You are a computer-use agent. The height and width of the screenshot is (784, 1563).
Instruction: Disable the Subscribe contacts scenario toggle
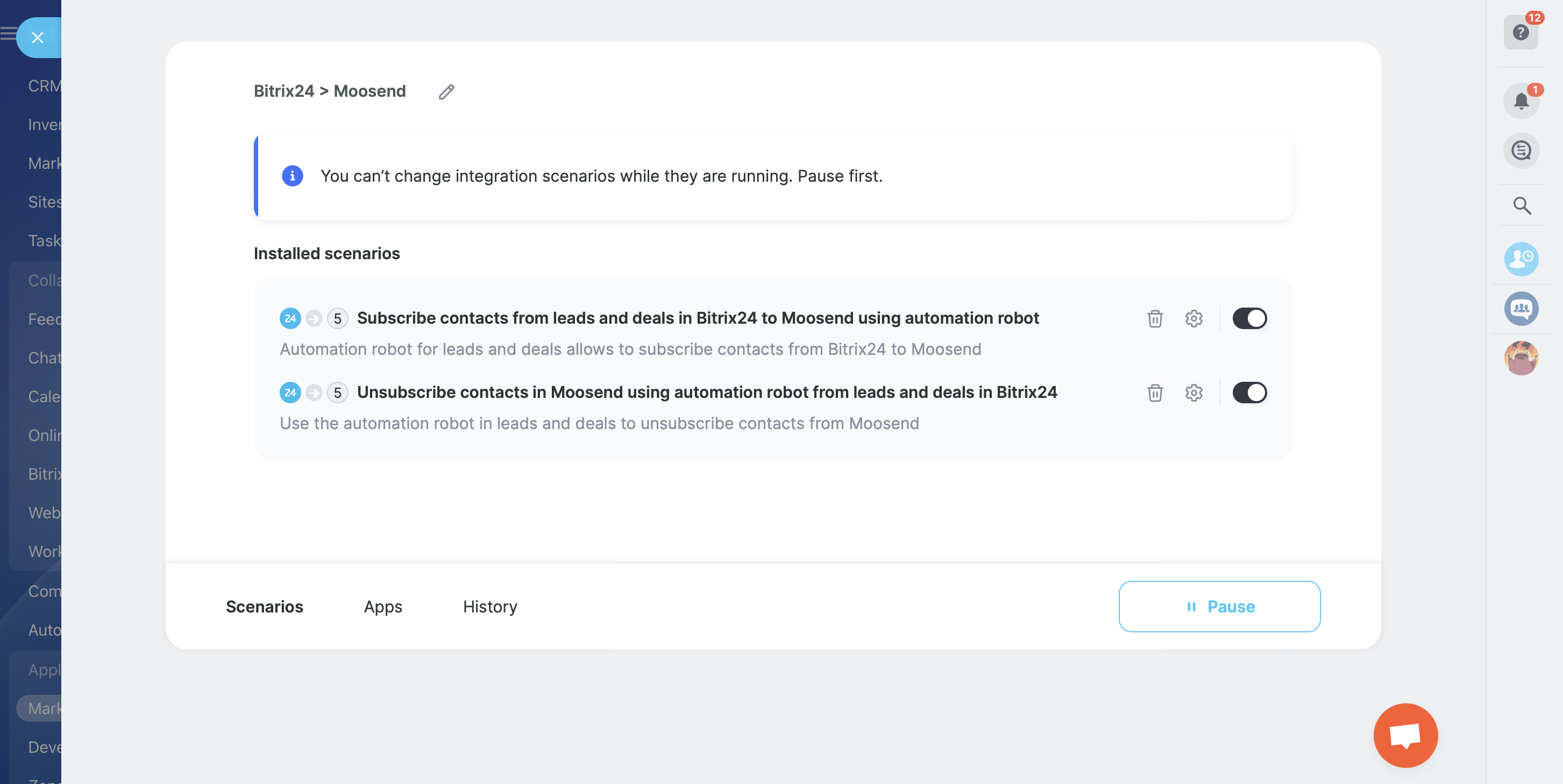coord(1249,318)
